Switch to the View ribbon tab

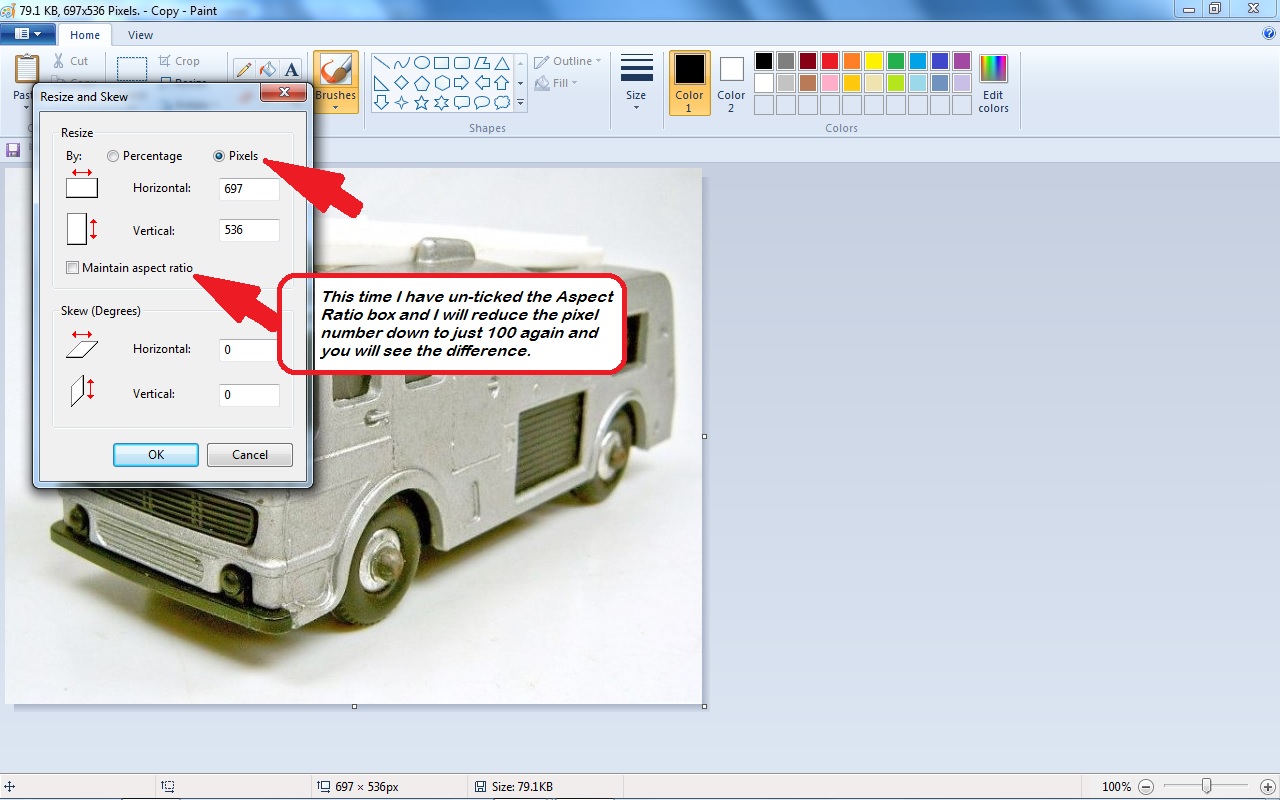[140, 35]
